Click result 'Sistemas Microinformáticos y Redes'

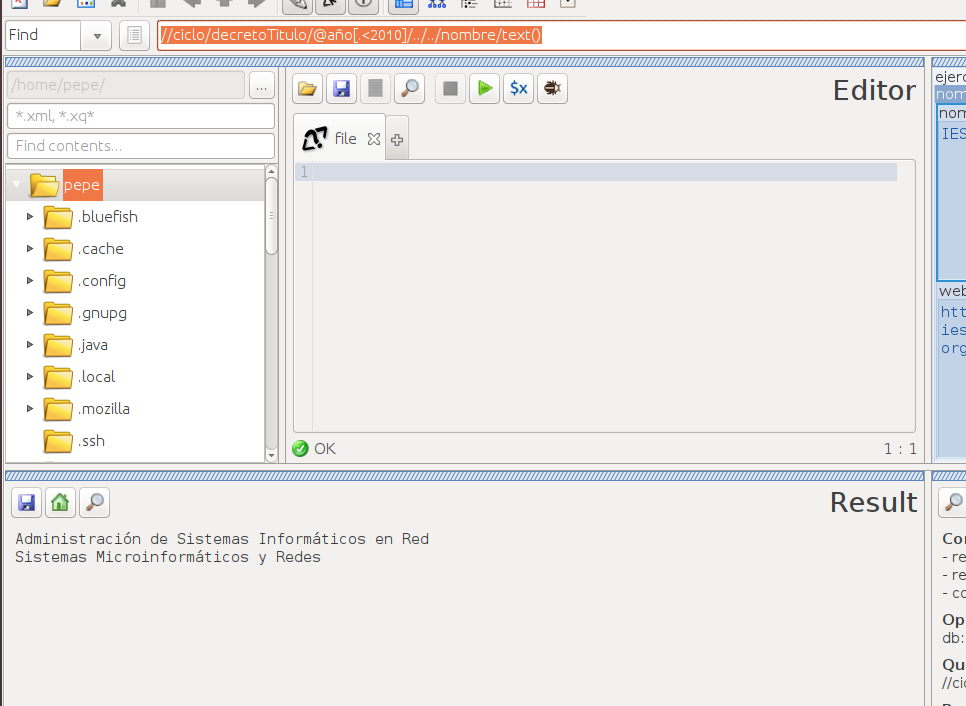(168, 557)
